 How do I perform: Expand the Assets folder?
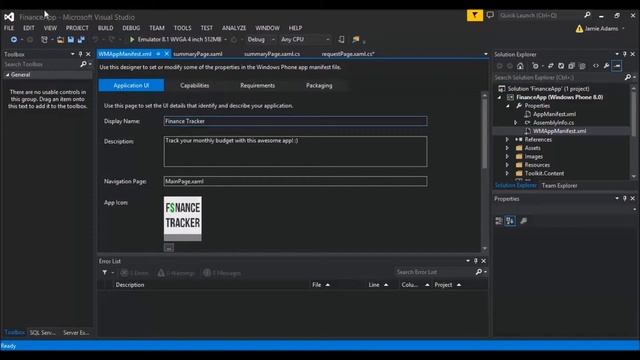tap(507, 148)
